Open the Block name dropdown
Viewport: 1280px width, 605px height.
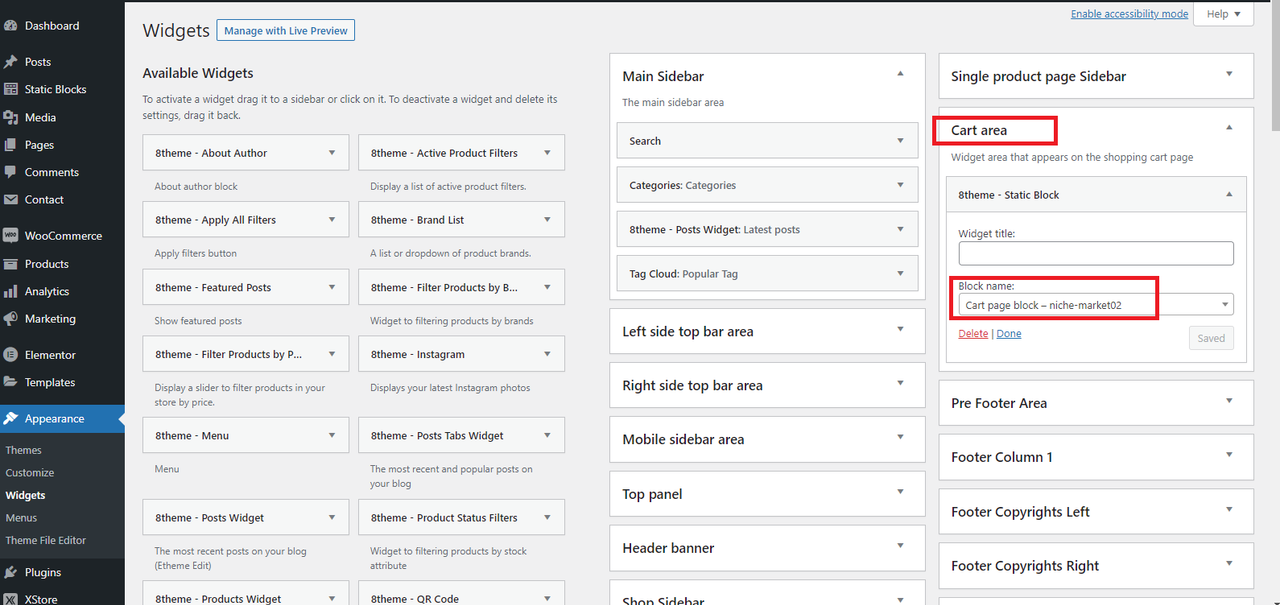point(1096,305)
